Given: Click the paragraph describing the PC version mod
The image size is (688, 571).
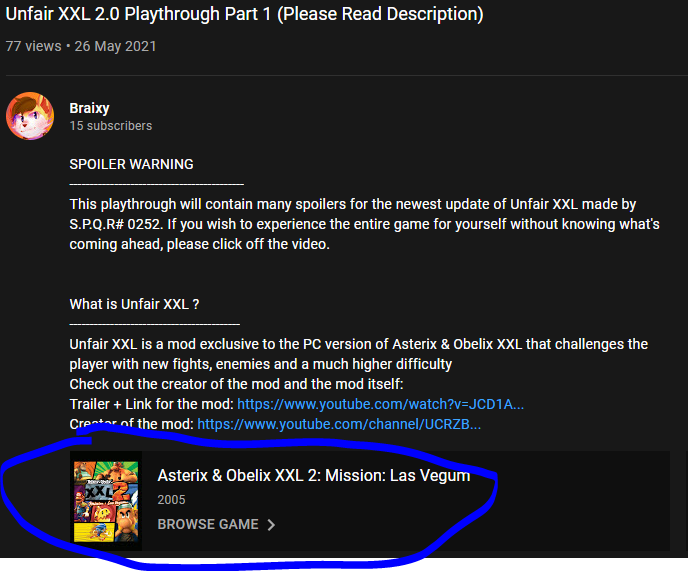Looking at the screenshot, I should point(358,354).
